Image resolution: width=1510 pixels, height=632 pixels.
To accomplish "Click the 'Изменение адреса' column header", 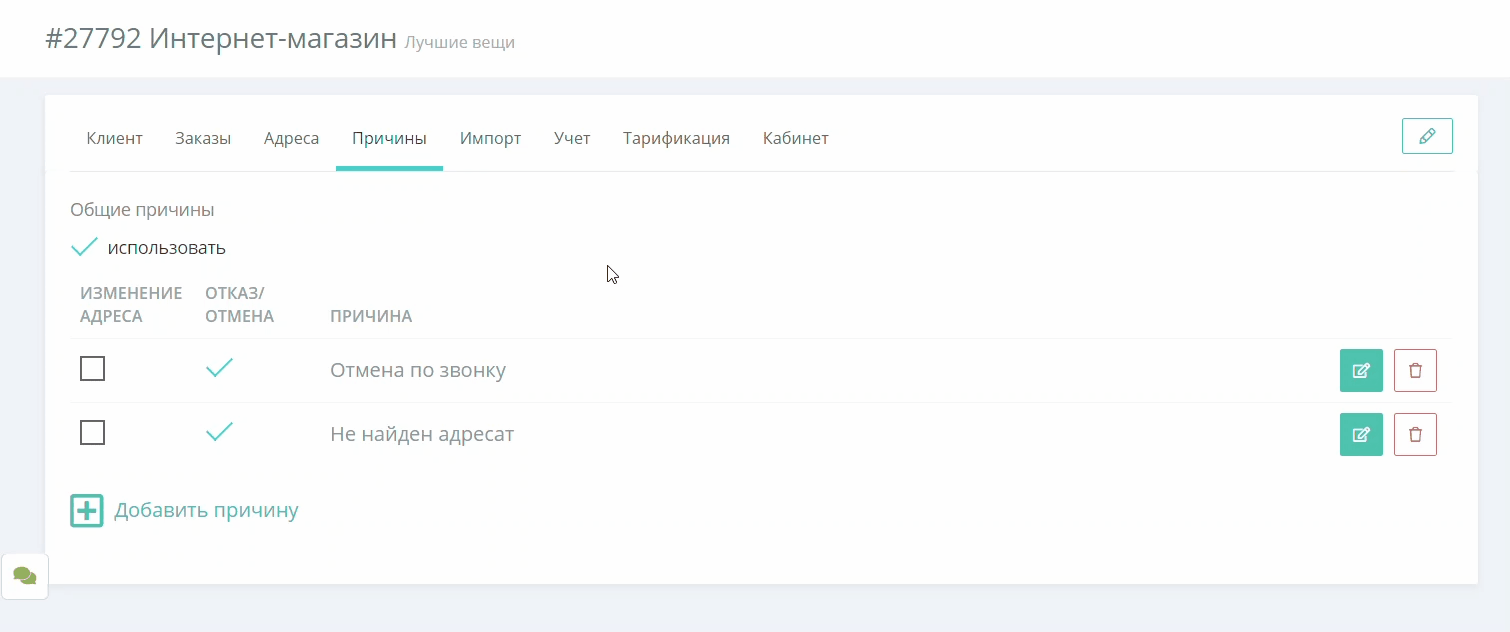I will (131, 304).
